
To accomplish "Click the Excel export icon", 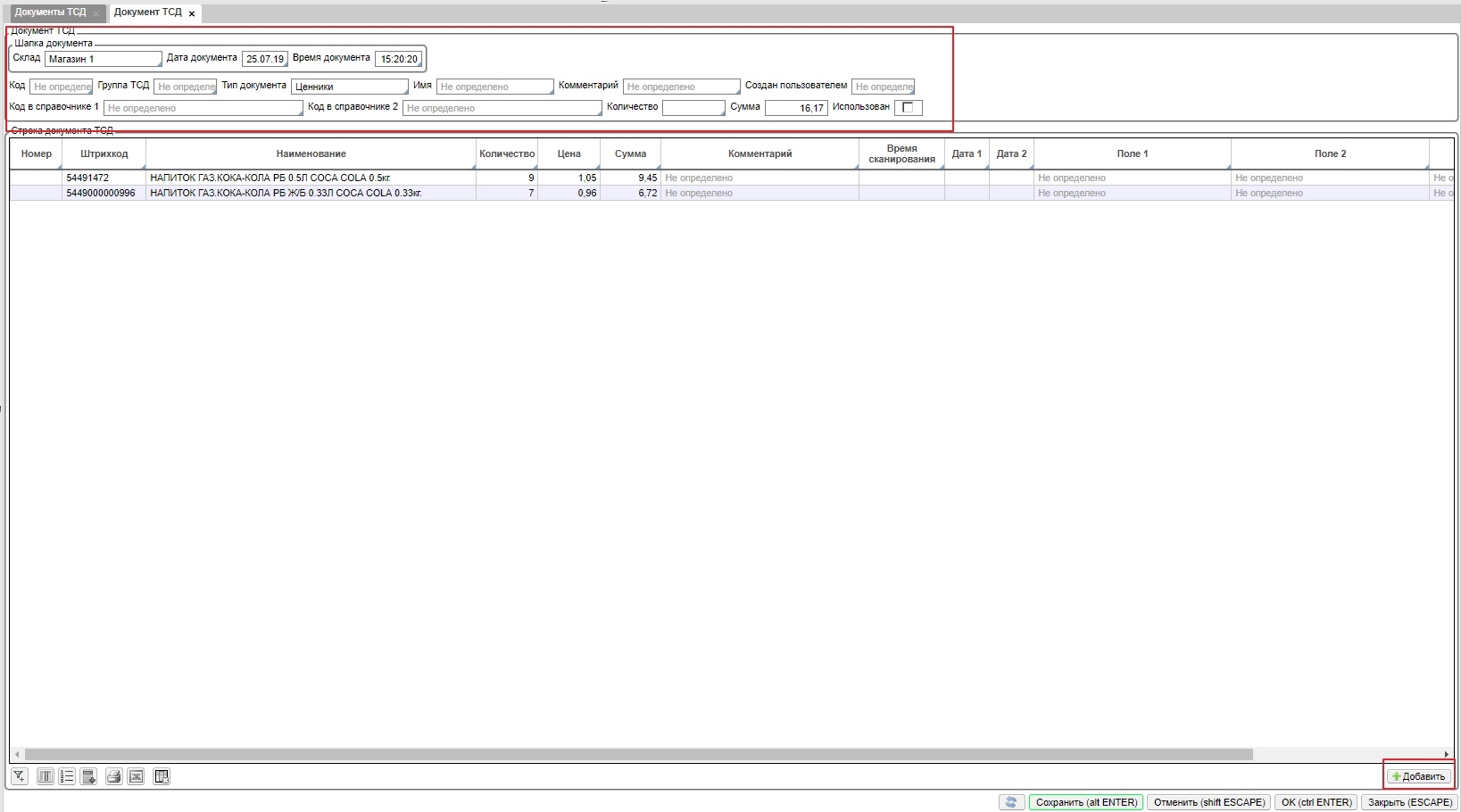I will 136,776.
